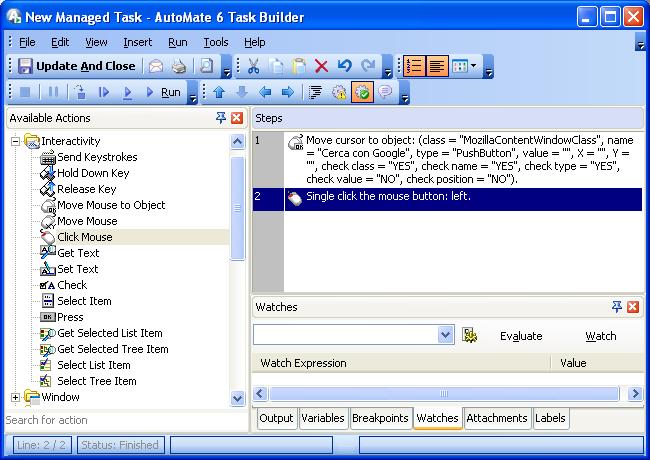Toggle the aligned text view icon

[x=437, y=66]
